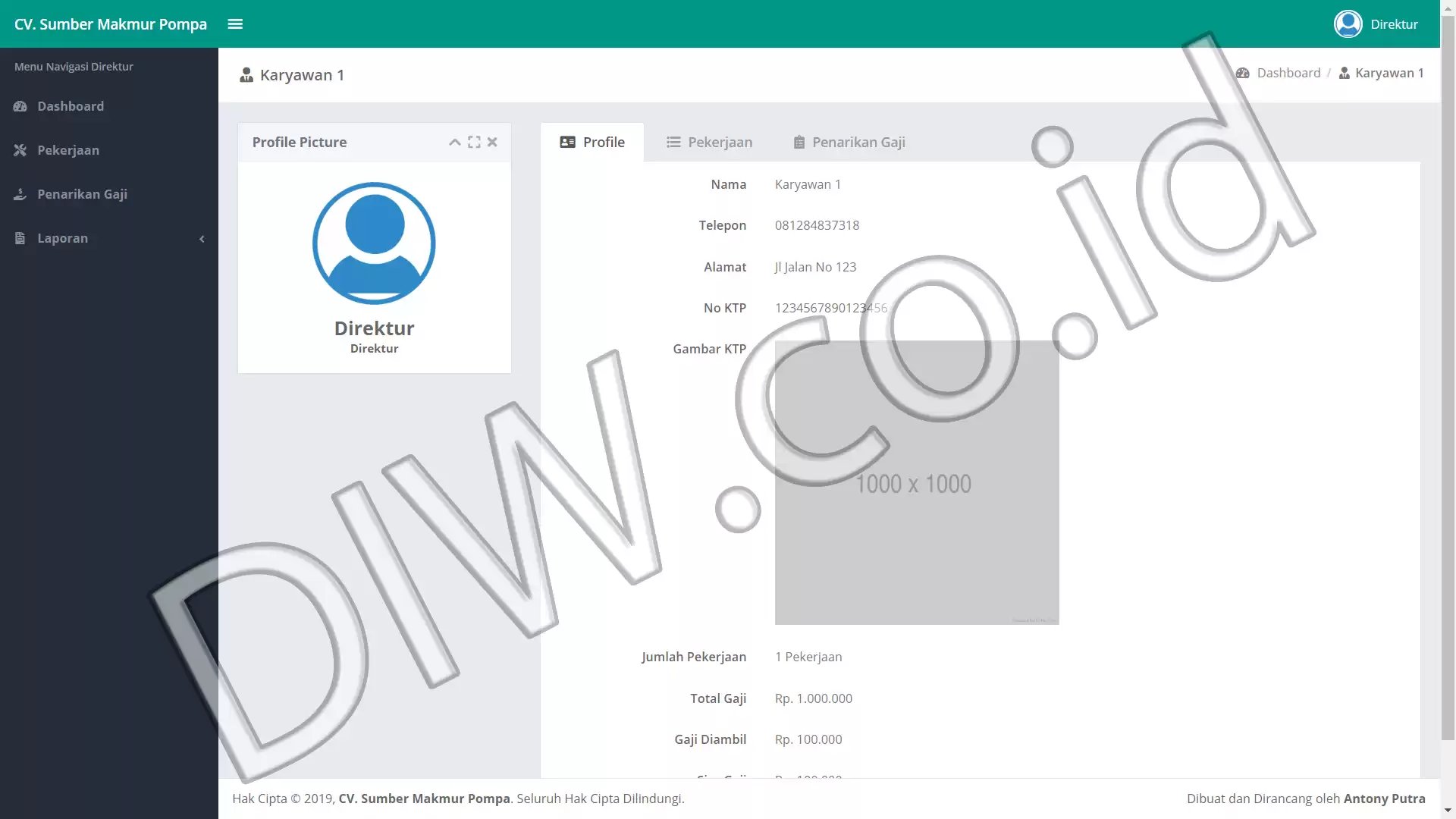Viewport: 1456px width, 819px height.
Task: Click the scrollbar down arrow
Action: (1448, 811)
